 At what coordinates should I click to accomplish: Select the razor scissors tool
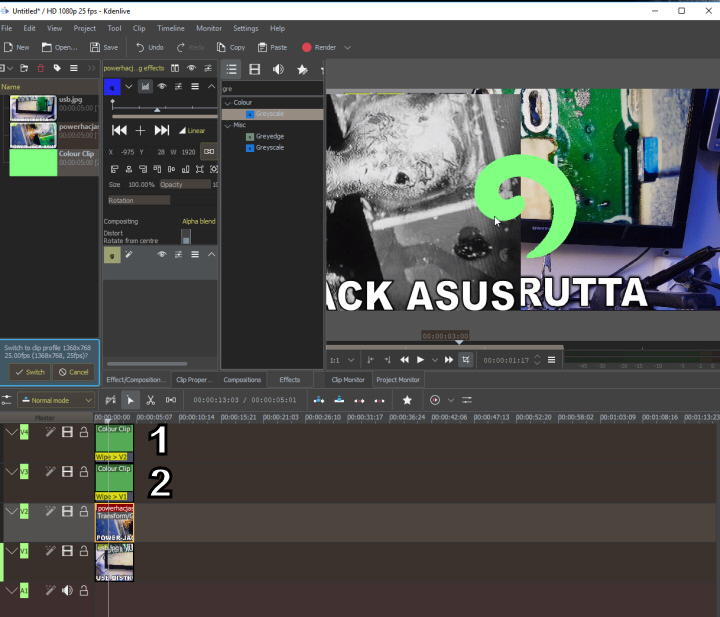click(150, 400)
